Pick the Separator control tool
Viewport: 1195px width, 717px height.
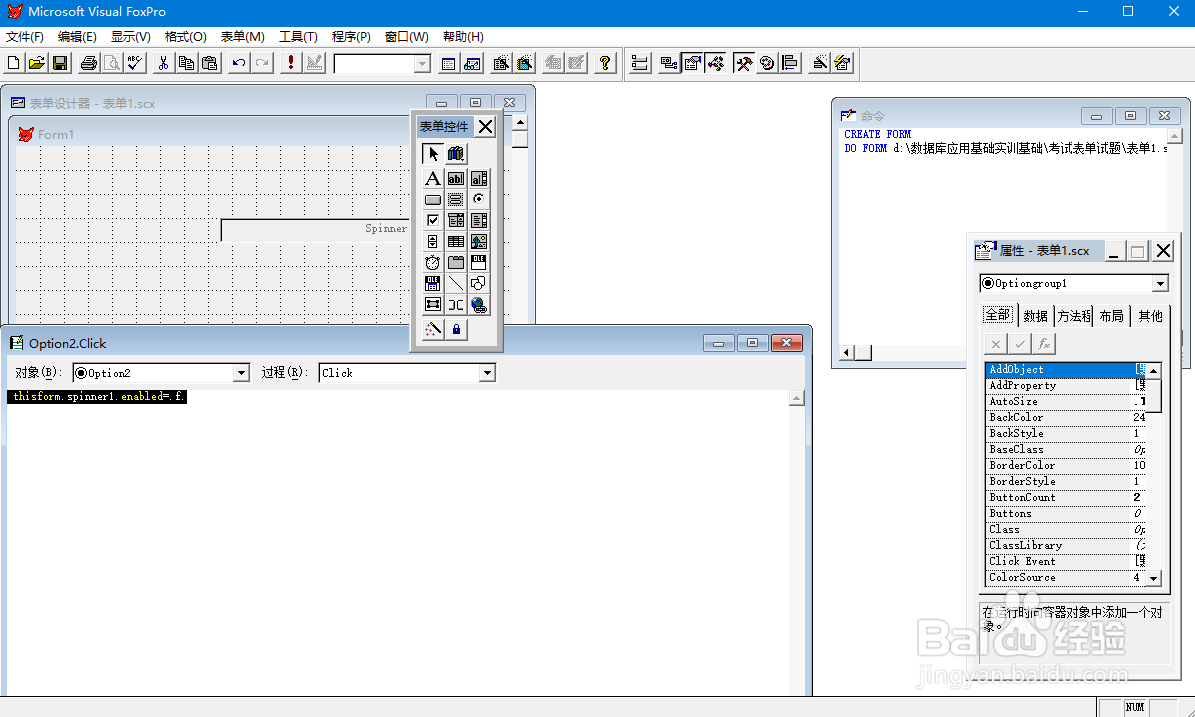coord(456,305)
